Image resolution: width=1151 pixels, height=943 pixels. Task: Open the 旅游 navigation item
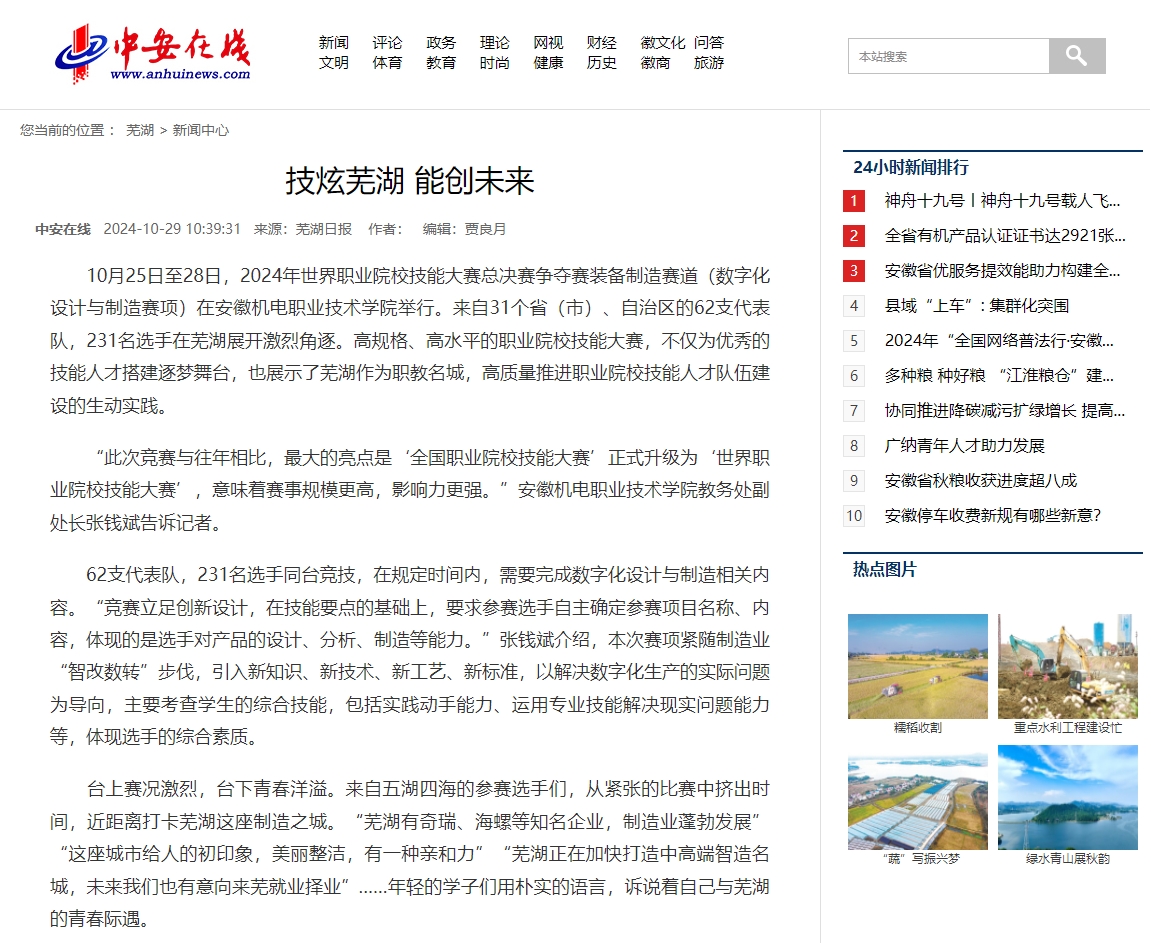(x=708, y=63)
